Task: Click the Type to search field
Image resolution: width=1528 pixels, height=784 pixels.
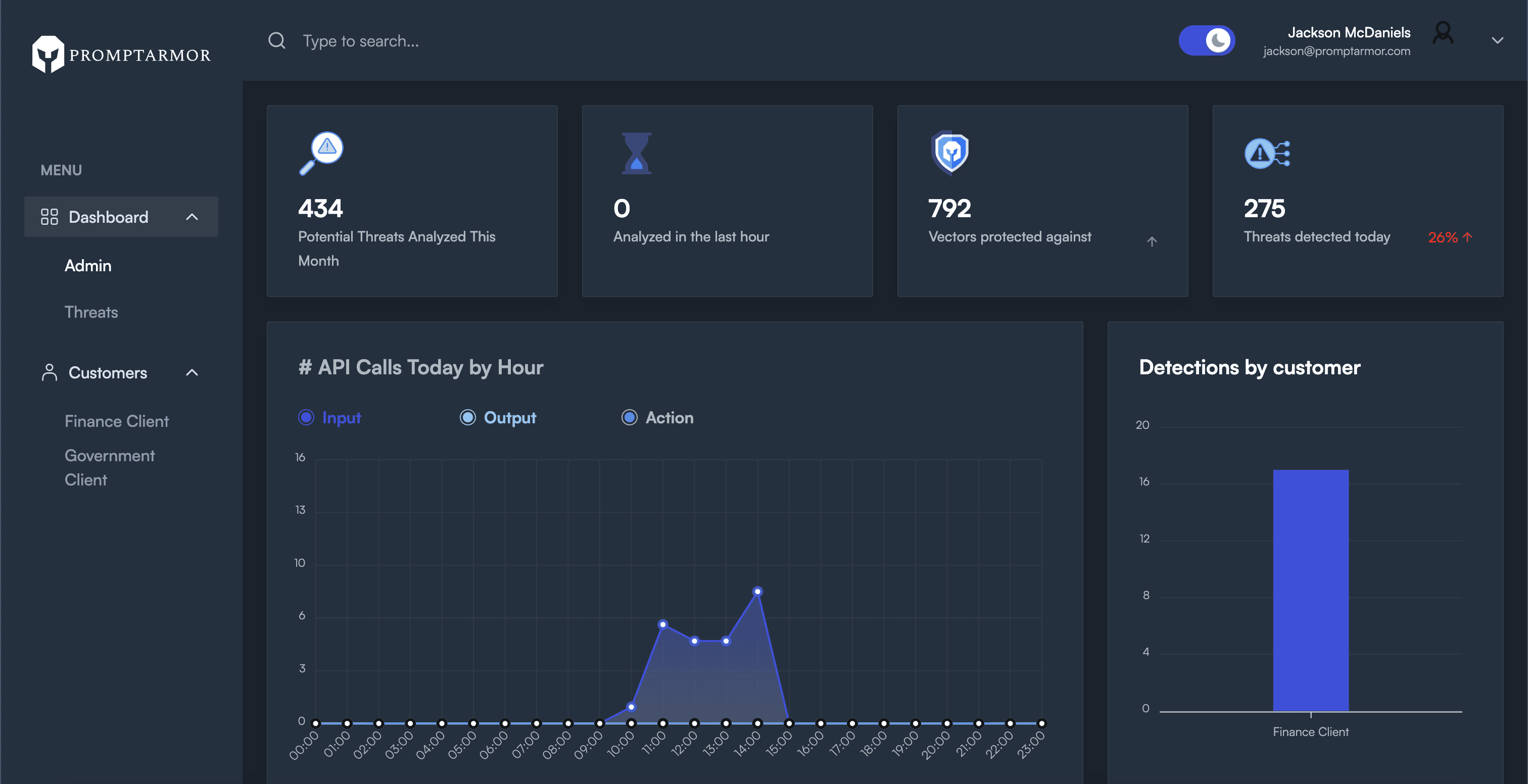Action: [361, 41]
